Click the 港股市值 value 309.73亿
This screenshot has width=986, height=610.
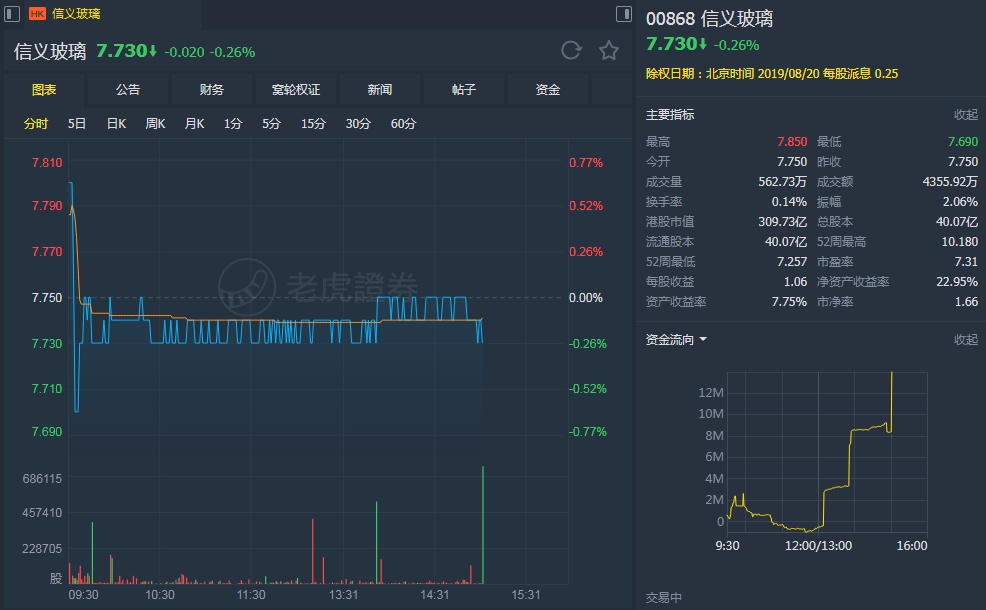point(782,222)
